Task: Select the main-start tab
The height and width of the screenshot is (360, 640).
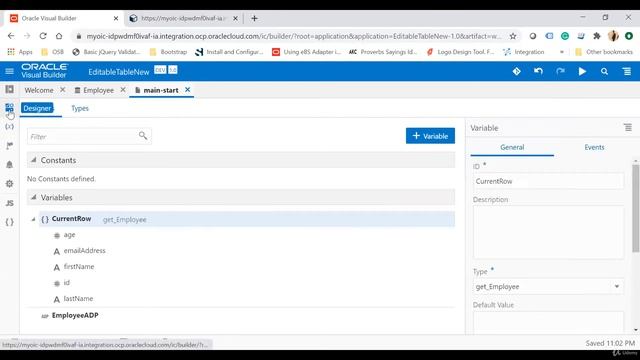Action: [161, 90]
